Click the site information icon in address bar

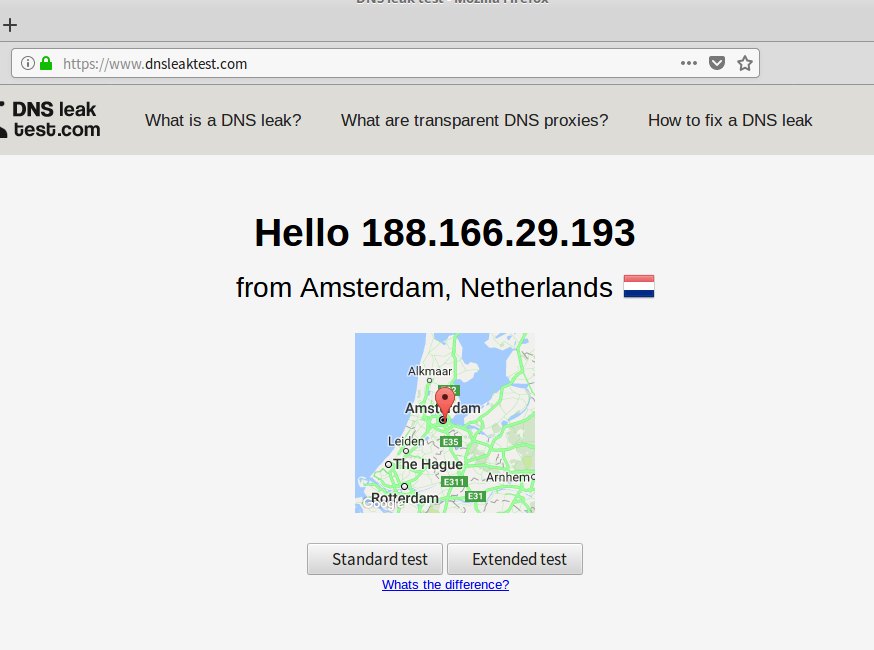tap(27, 63)
